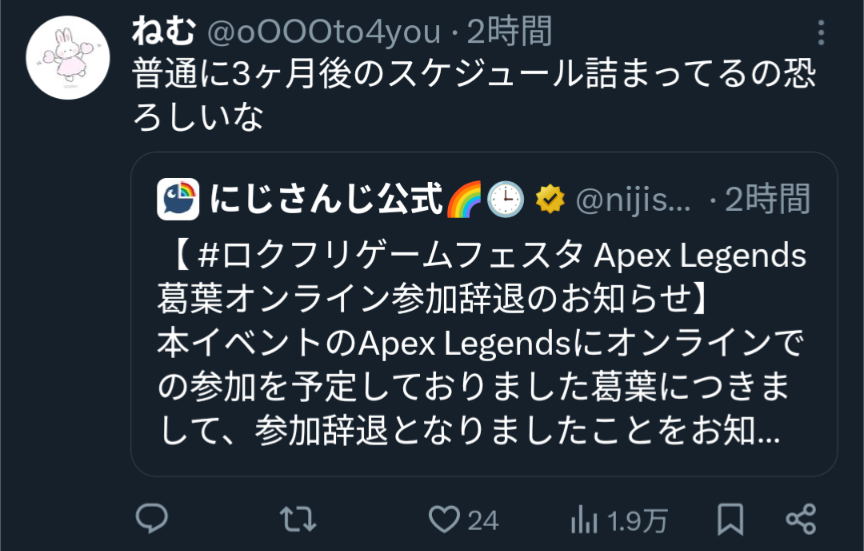The height and width of the screenshot is (551, 864).
Task: Click the quoted author name にじさんじ公式
Action: pos(326,198)
